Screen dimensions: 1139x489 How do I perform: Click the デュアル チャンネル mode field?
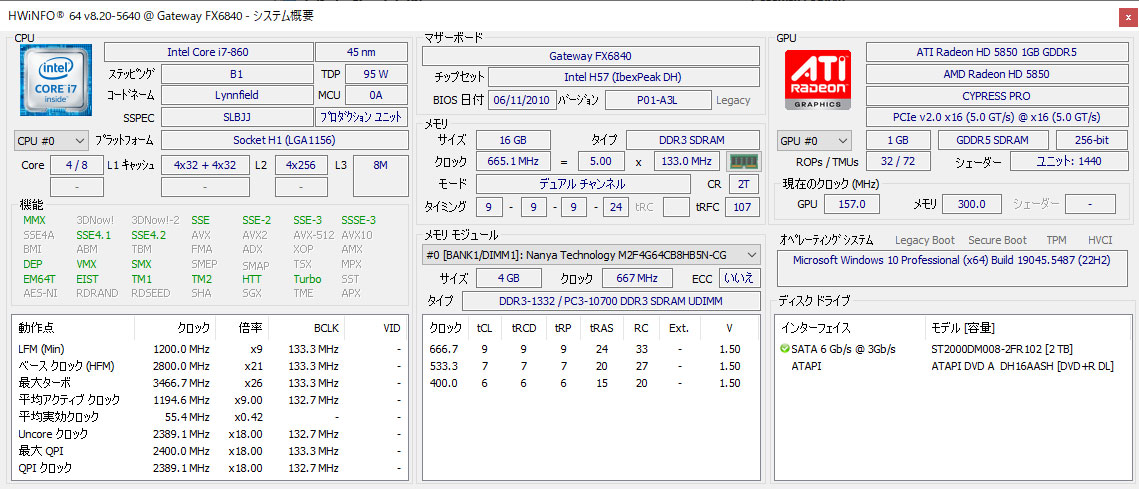[583, 184]
